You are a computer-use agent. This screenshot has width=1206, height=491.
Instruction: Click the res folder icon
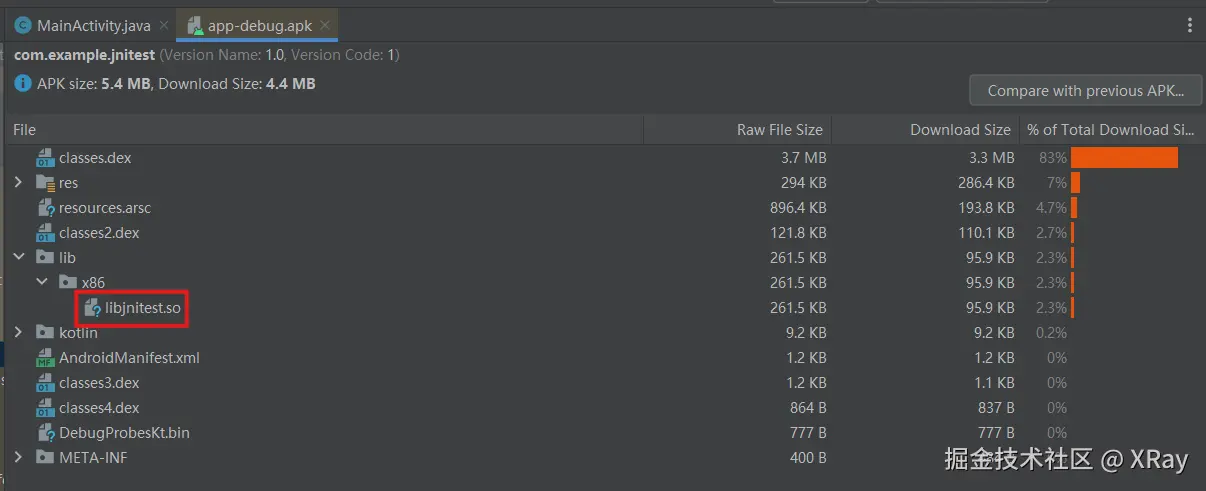(x=45, y=183)
